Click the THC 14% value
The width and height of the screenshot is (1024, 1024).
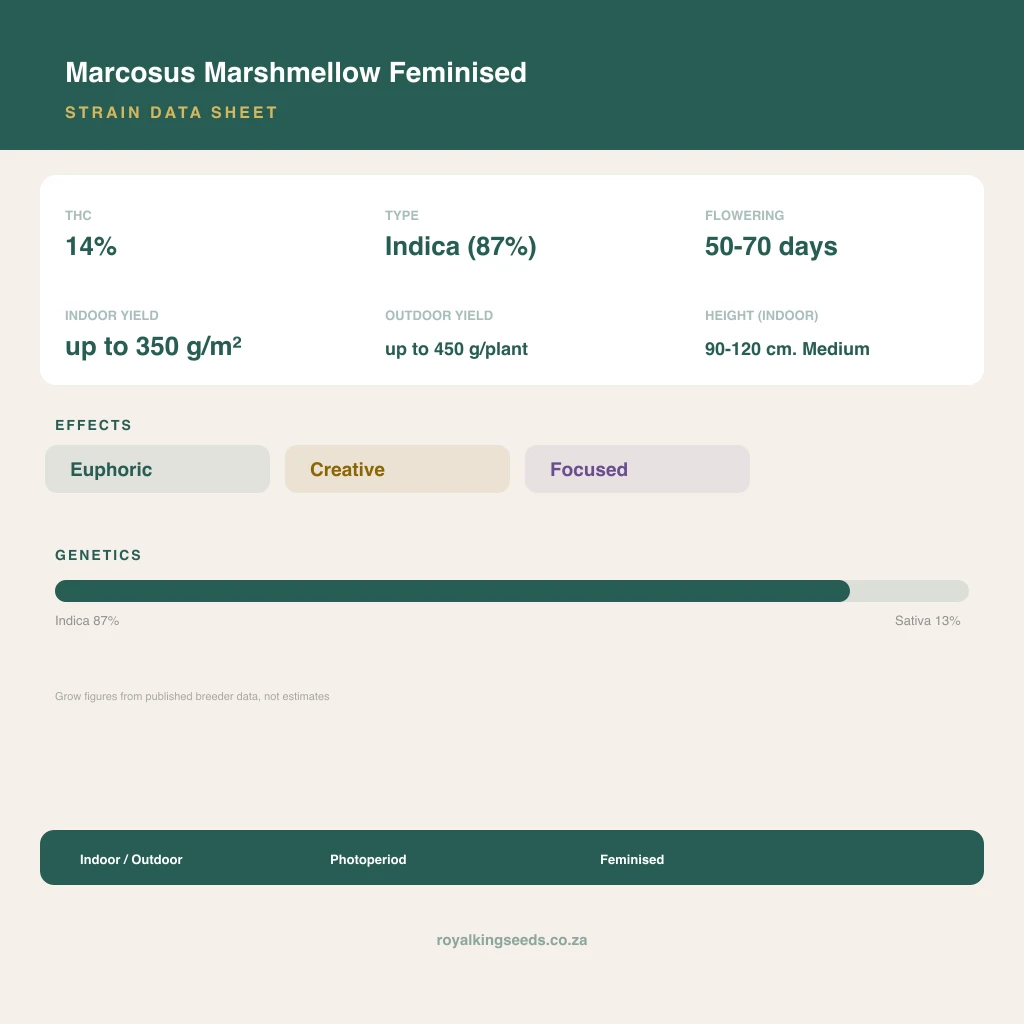pos(91,246)
